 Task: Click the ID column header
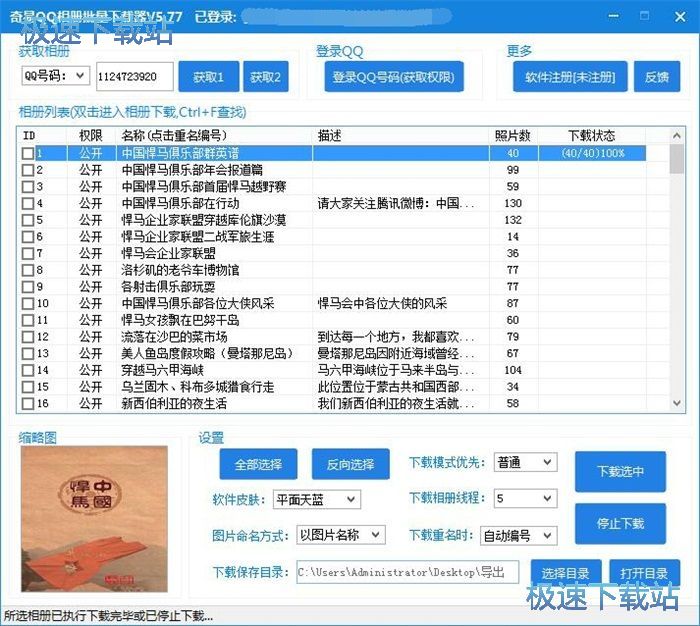[42, 136]
